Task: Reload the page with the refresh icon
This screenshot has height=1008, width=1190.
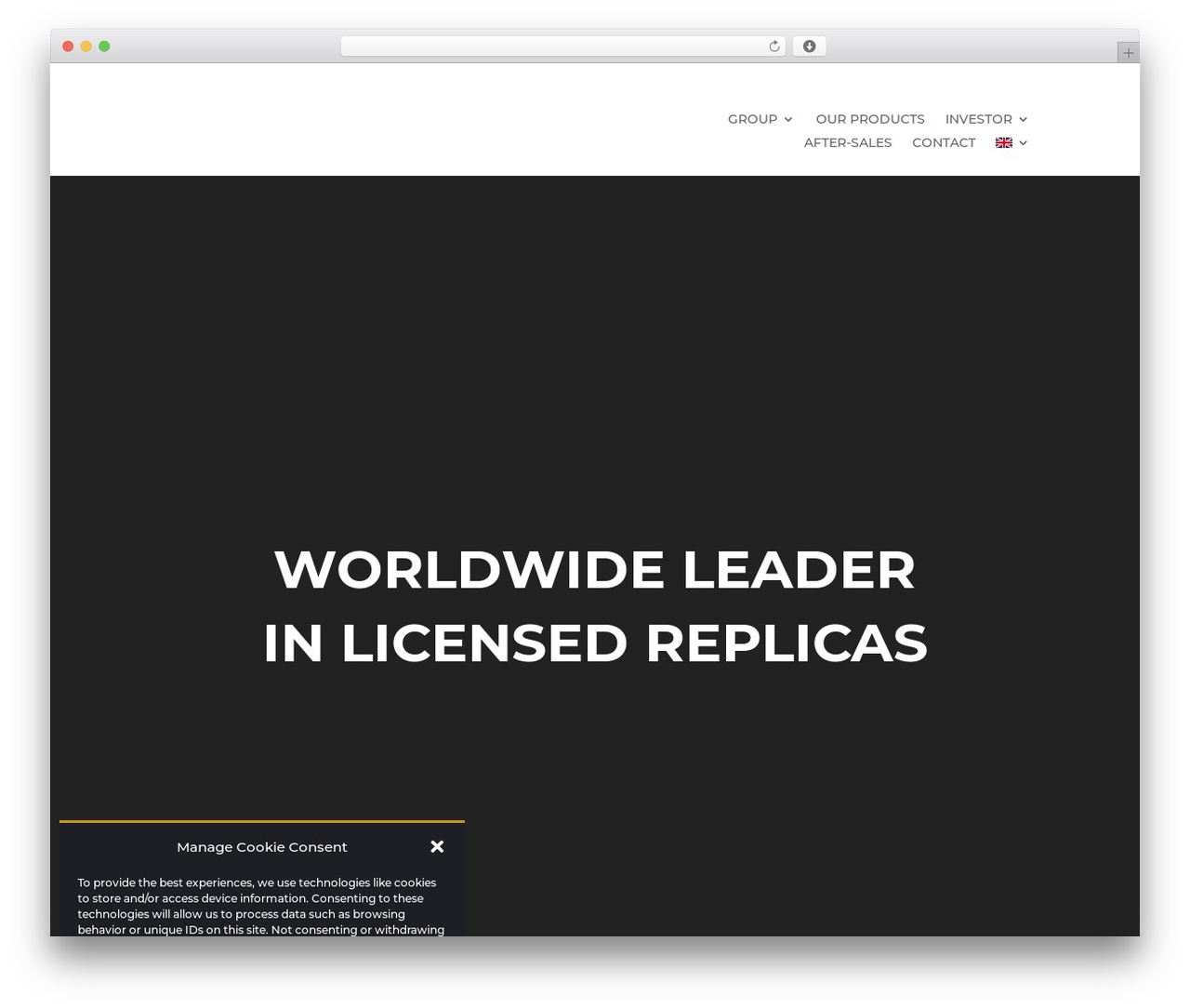Action: tap(773, 46)
